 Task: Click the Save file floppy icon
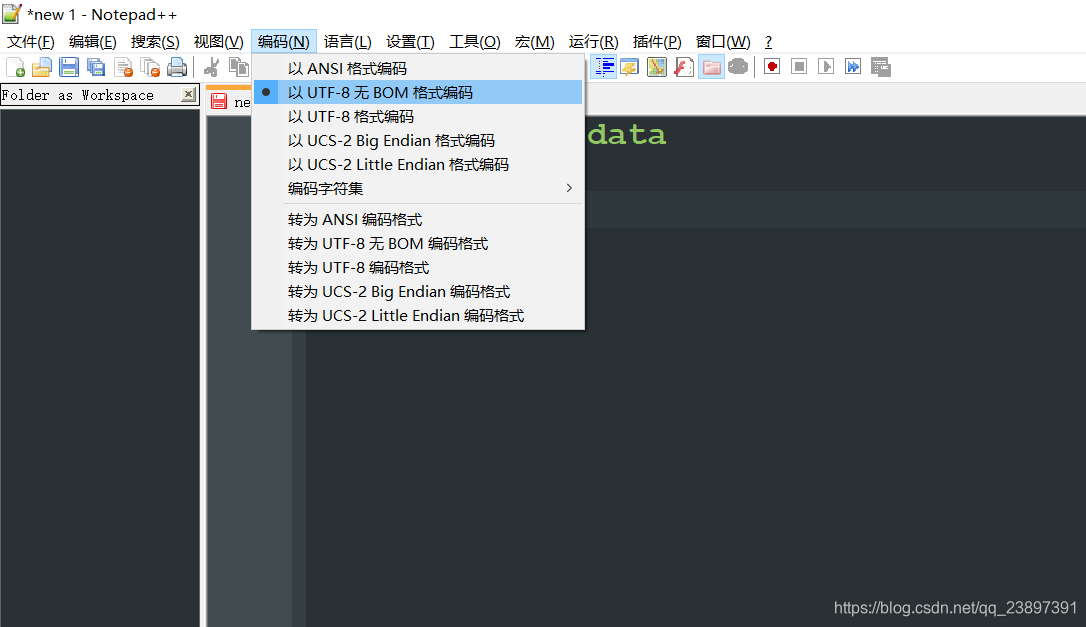(69, 67)
